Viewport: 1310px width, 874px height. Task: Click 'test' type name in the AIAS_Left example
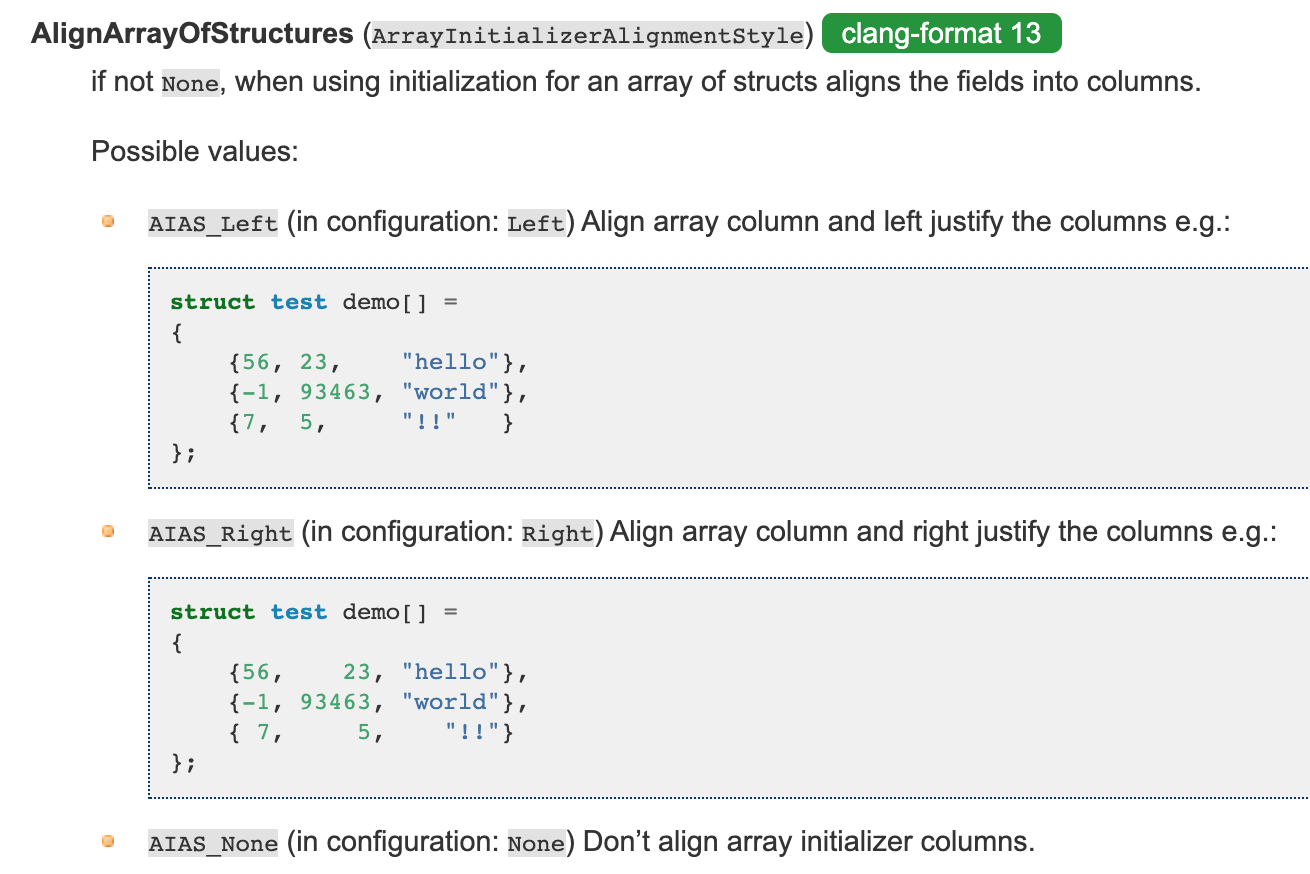tap(299, 302)
